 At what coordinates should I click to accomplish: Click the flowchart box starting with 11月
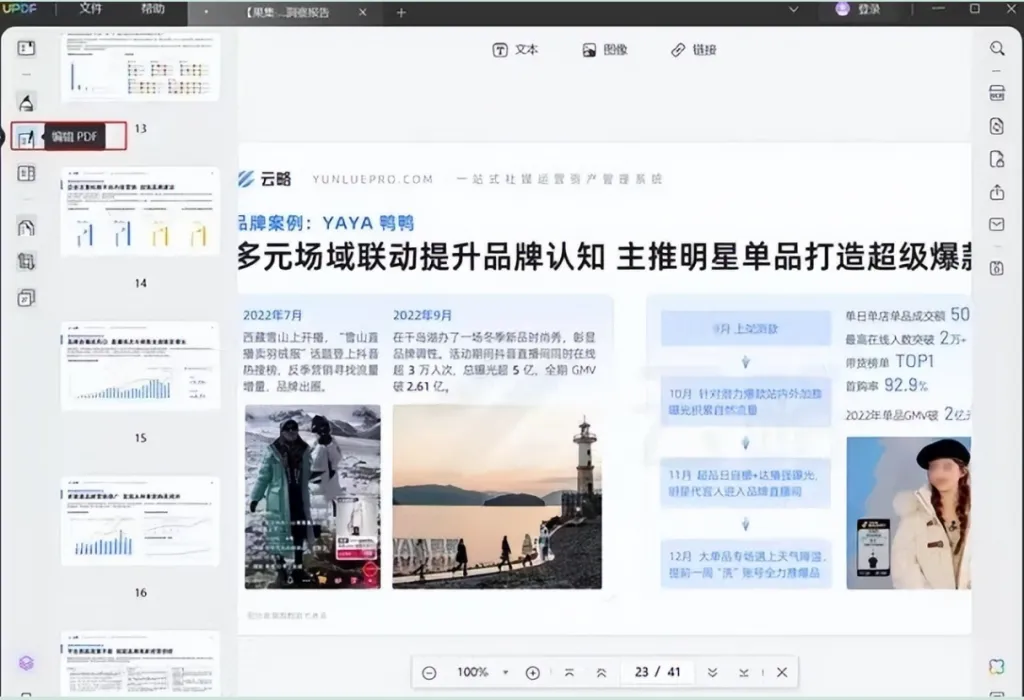tap(746, 483)
